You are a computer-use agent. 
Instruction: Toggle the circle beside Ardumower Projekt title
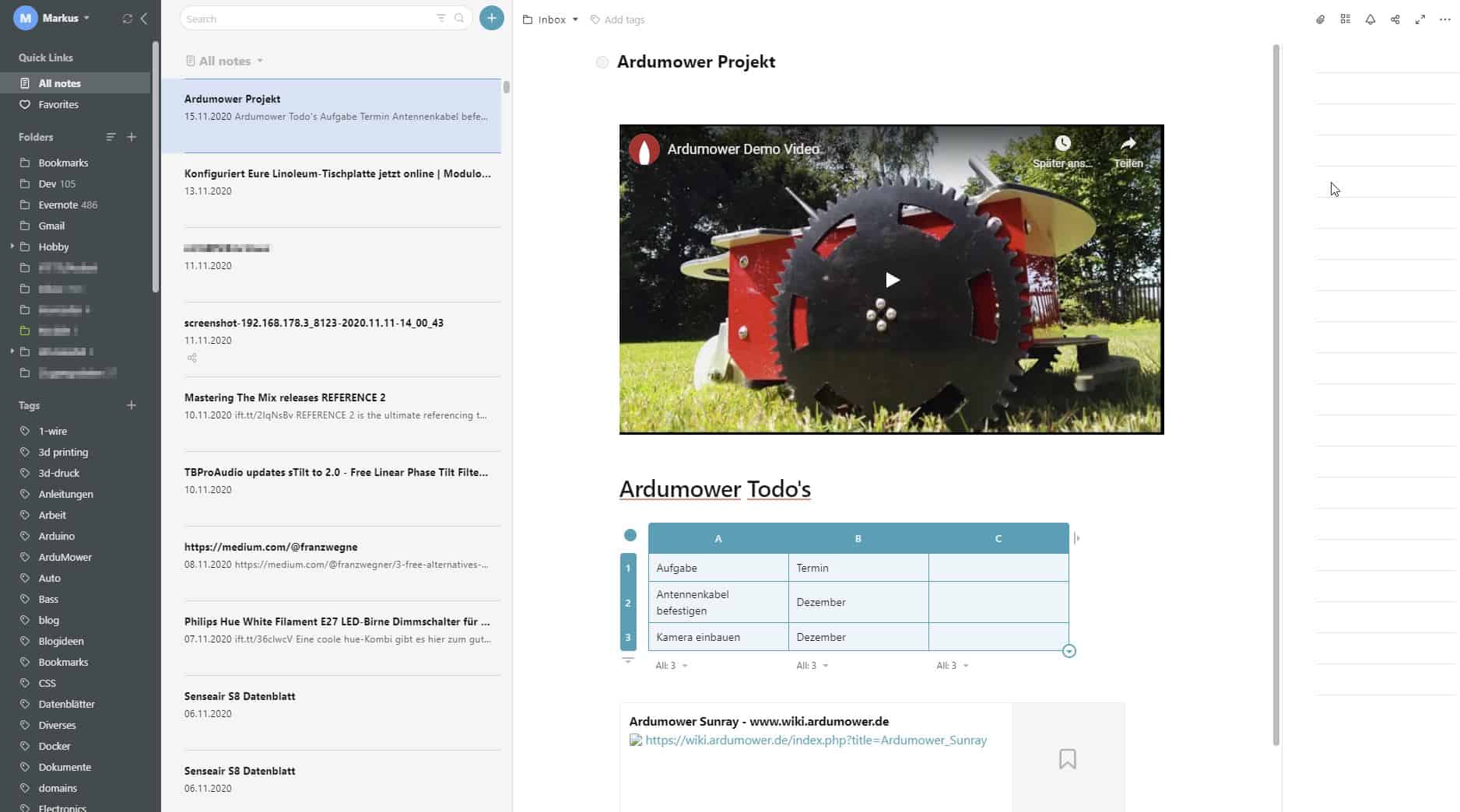(x=602, y=62)
